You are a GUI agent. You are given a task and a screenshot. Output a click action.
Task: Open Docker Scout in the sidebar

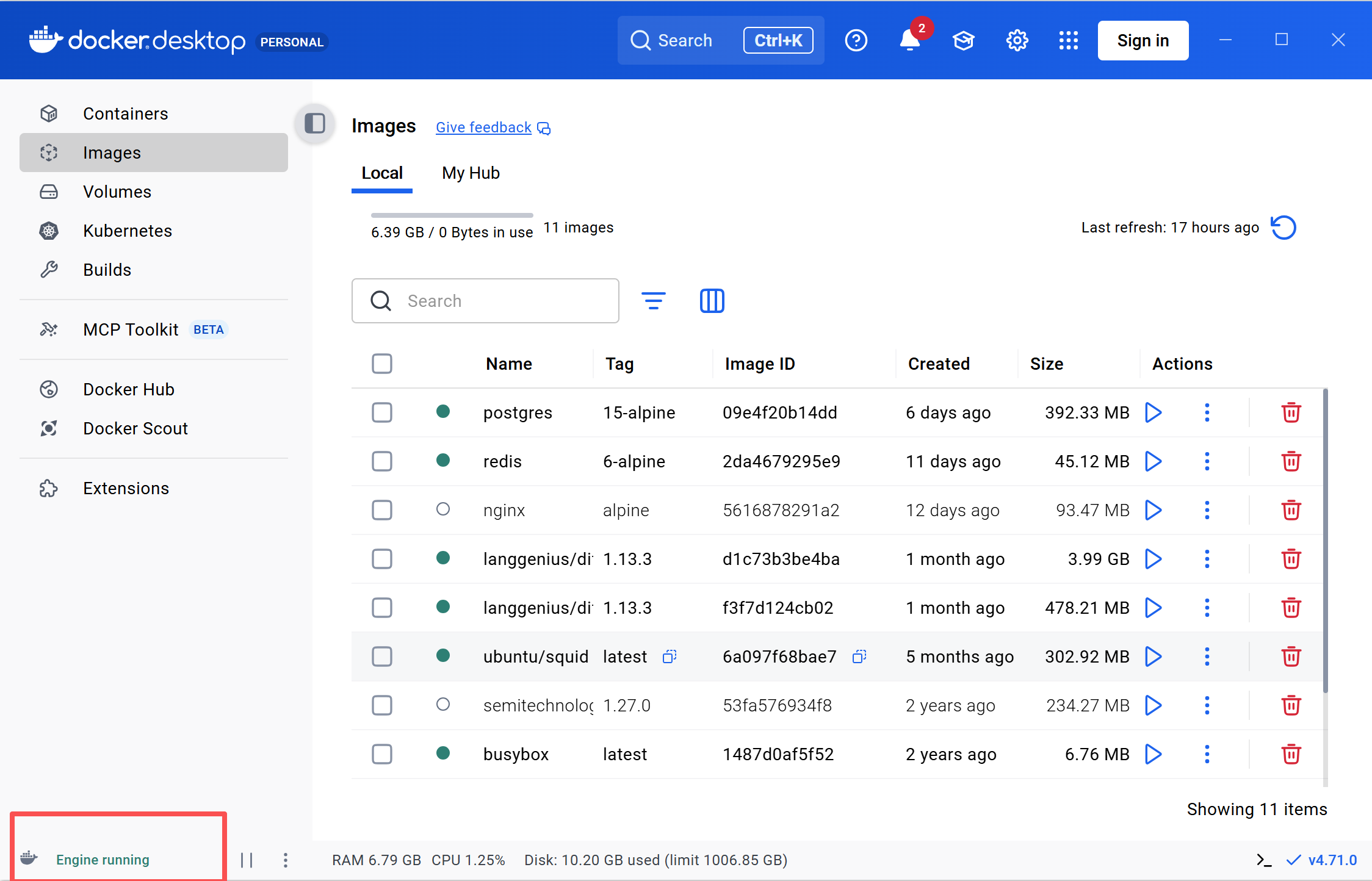pyautogui.click(x=154, y=428)
